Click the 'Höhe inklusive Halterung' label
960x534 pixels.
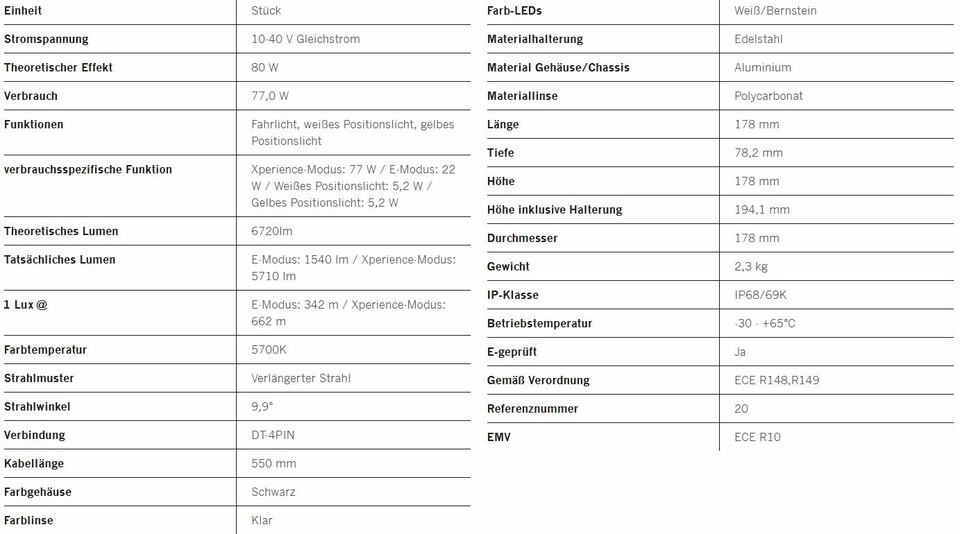554,210
